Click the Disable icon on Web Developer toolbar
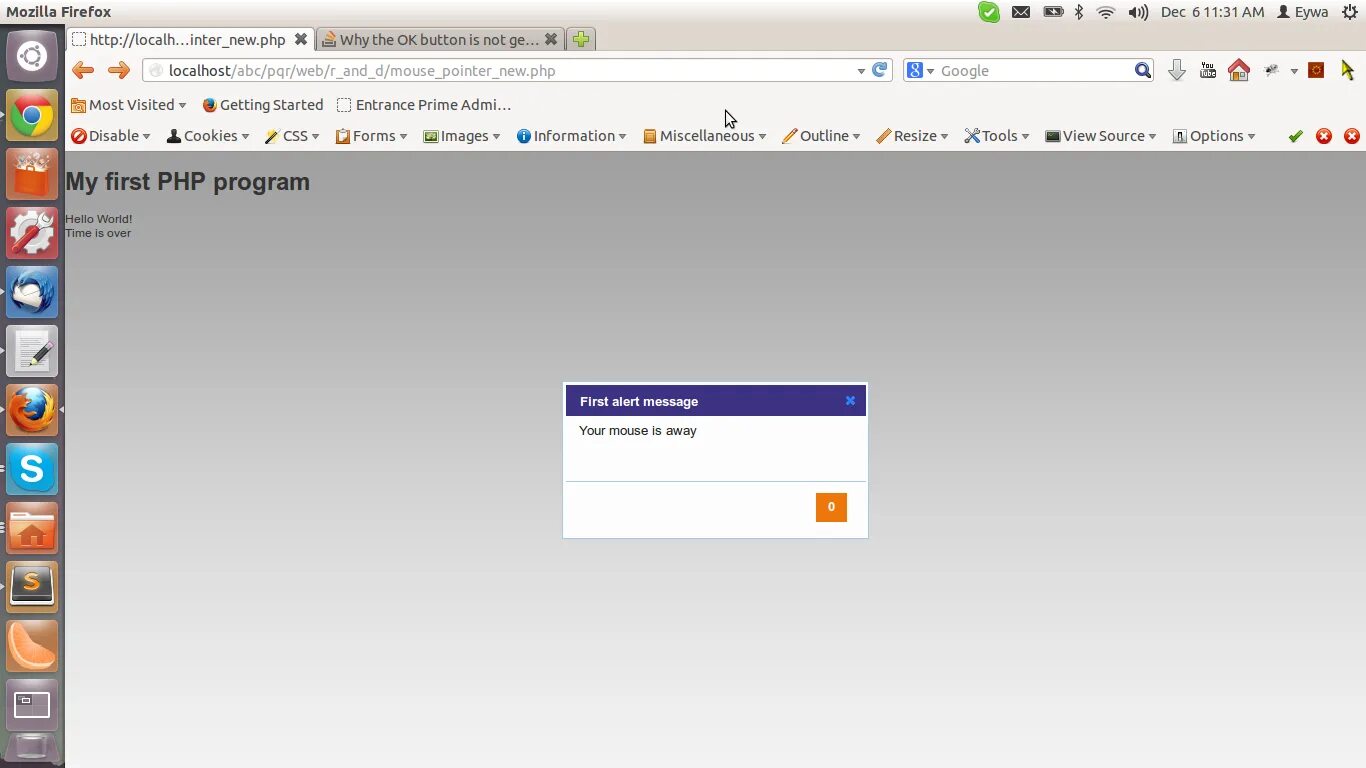 79,135
